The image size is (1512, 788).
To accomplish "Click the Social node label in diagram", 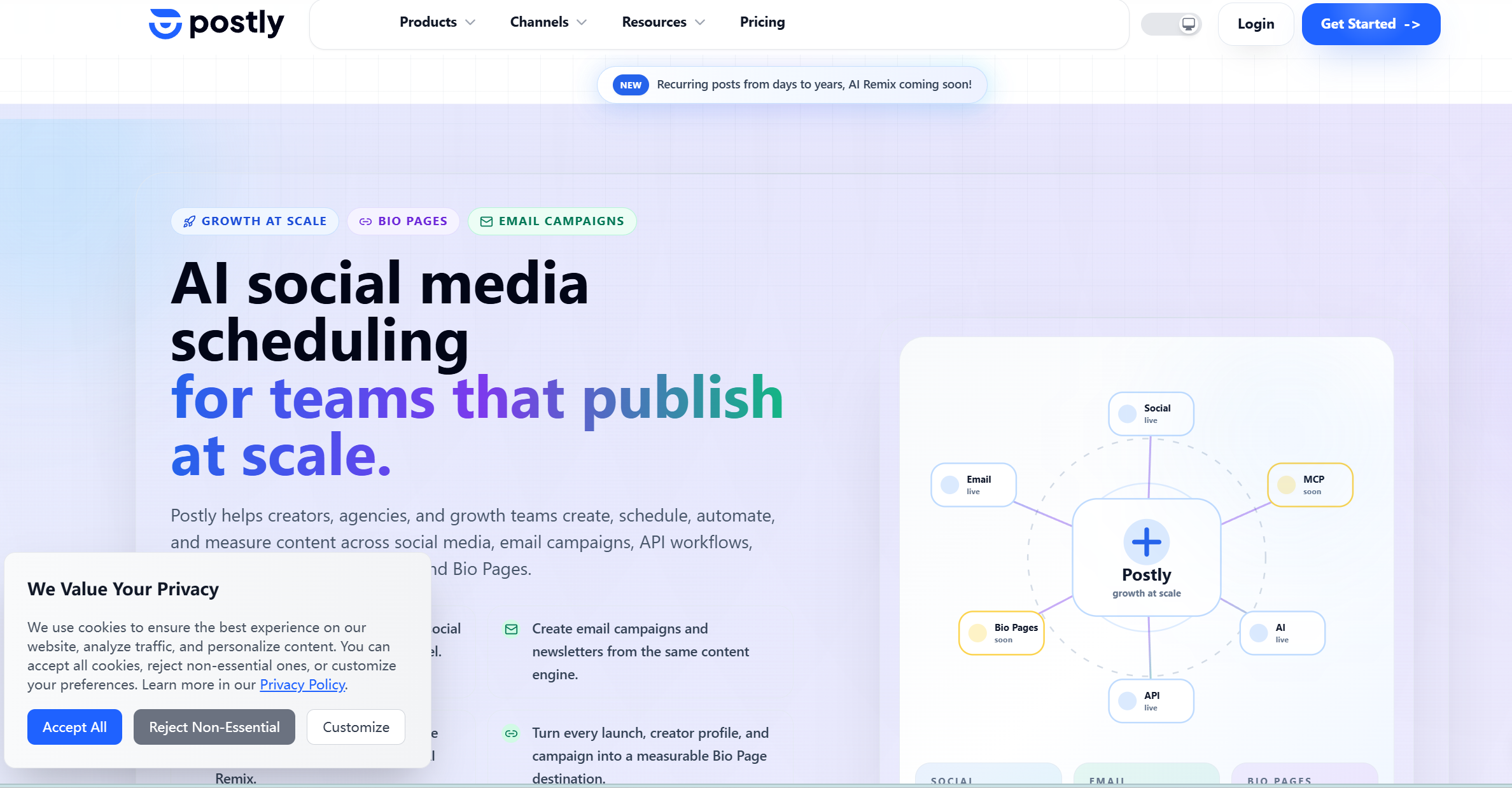I will pos(1157,408).
